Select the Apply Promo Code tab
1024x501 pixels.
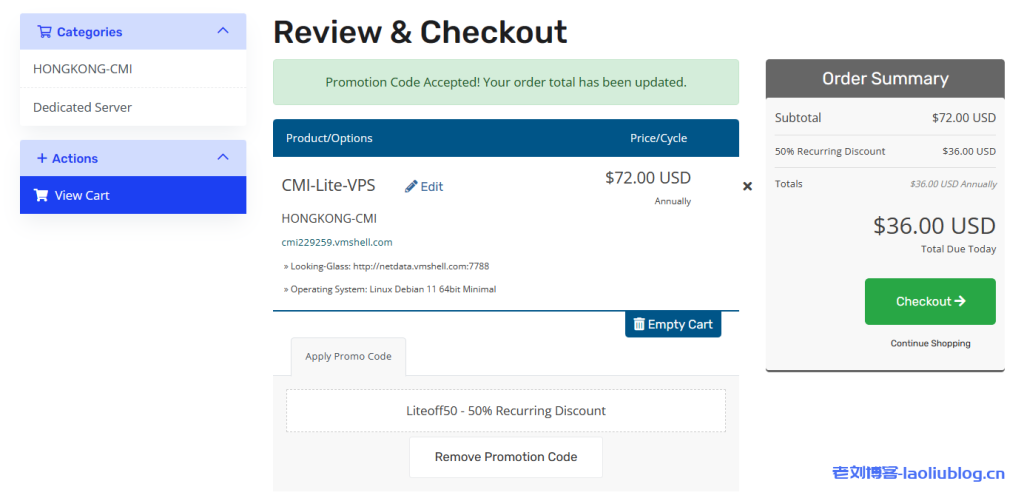348,356
